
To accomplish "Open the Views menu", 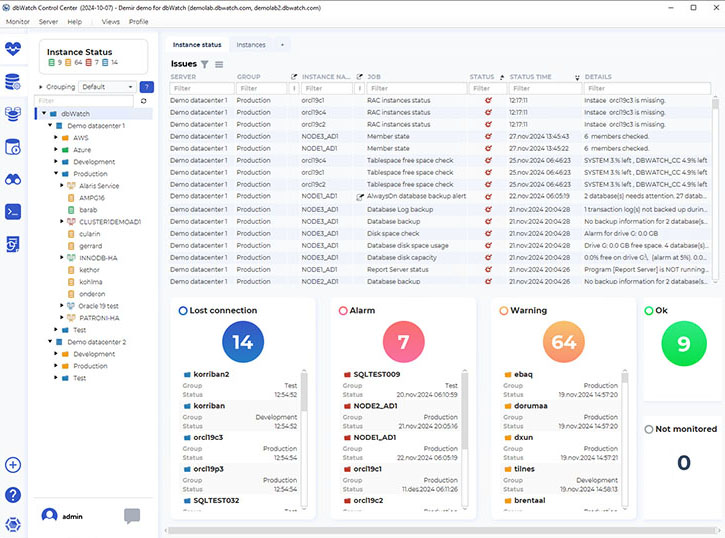I will coord(111,22).
